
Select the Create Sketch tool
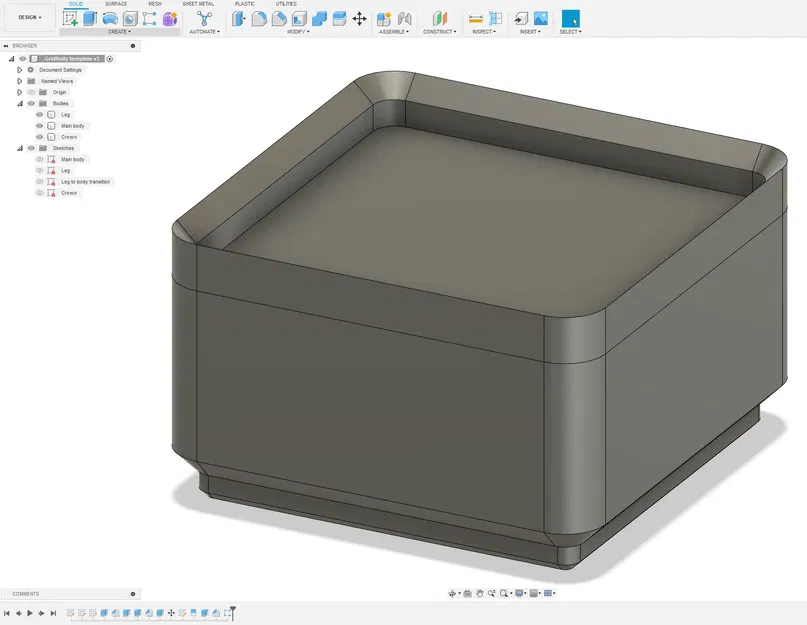tap(70, 17)
